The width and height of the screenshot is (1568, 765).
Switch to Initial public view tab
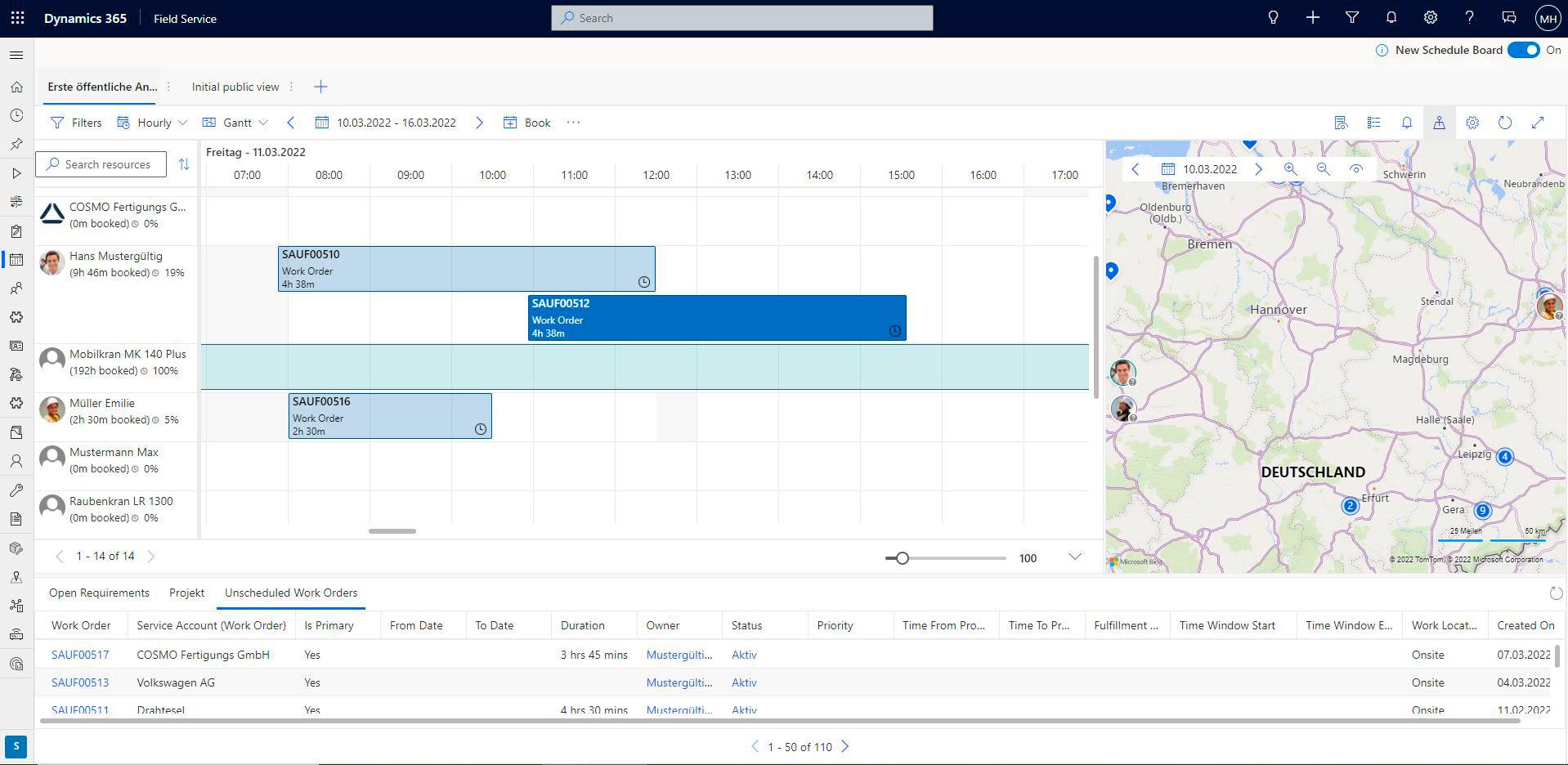[235, 87]
